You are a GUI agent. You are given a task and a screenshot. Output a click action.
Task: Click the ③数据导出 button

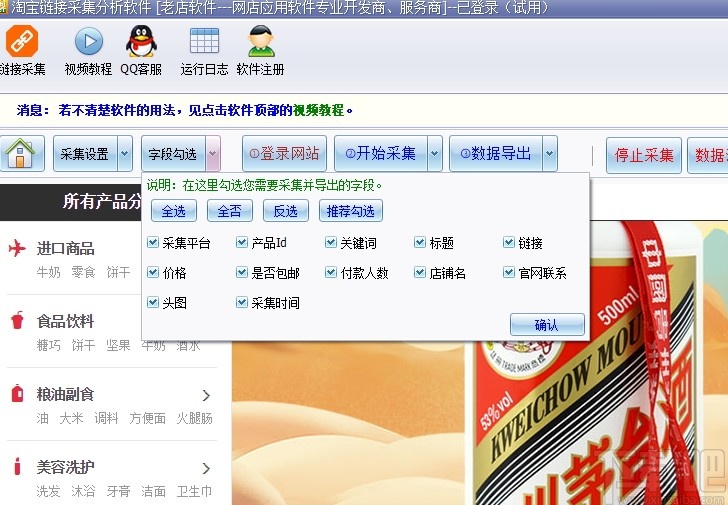point(496,154)
